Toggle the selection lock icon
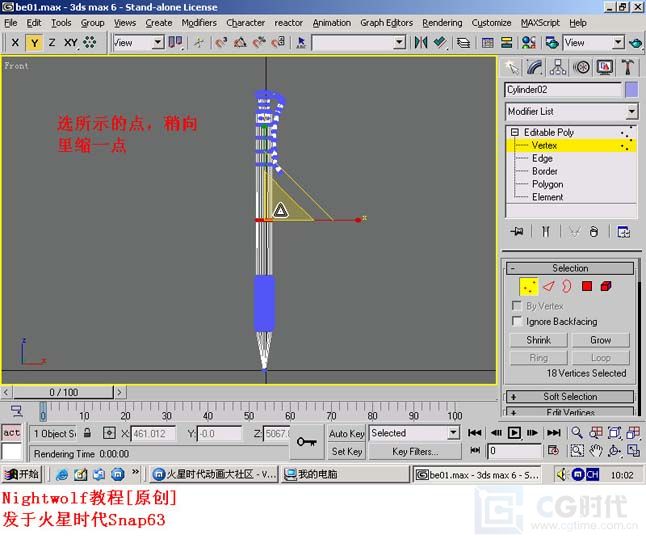 [87, 433]
